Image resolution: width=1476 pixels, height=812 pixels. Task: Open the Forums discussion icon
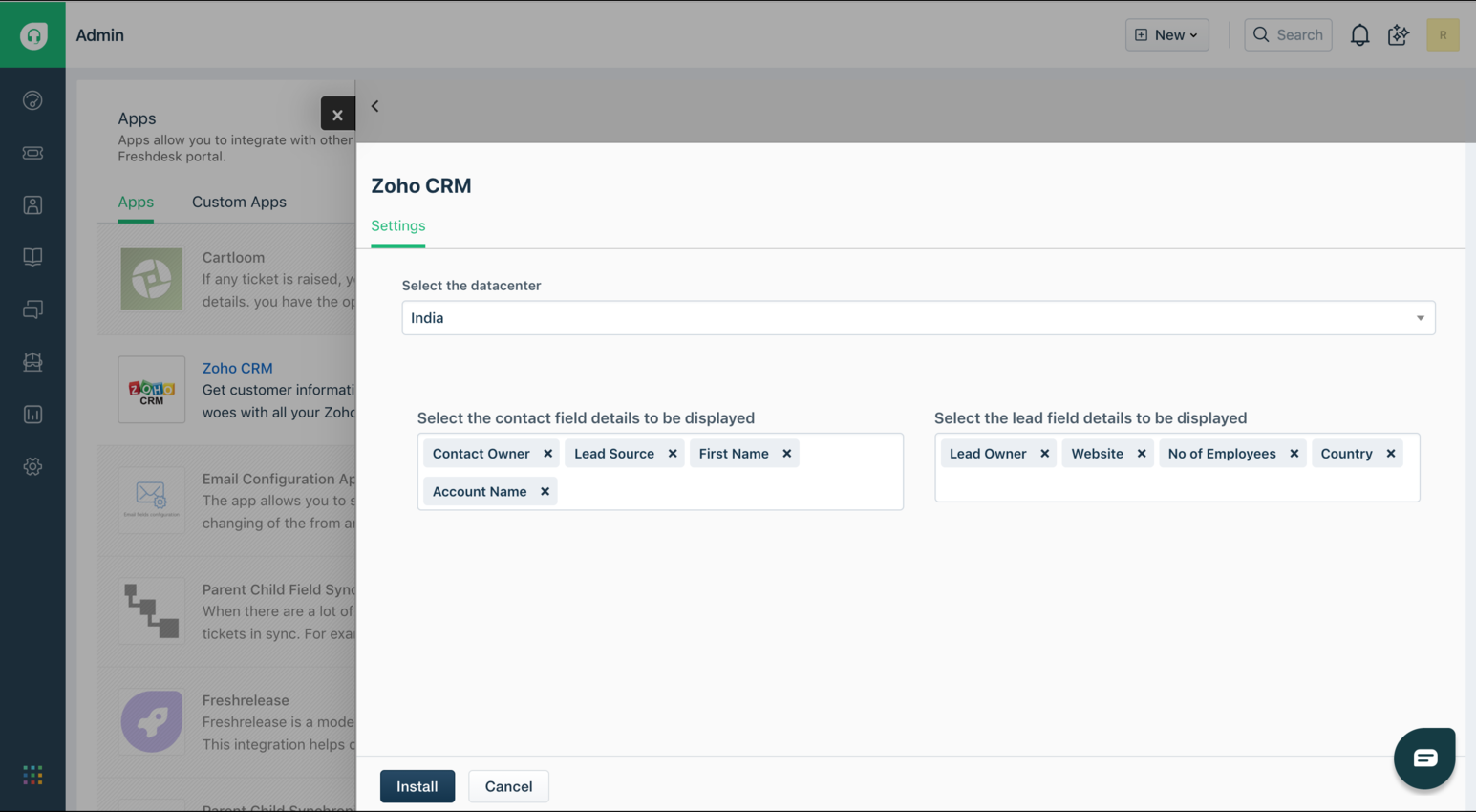click(x=32, y=309)
